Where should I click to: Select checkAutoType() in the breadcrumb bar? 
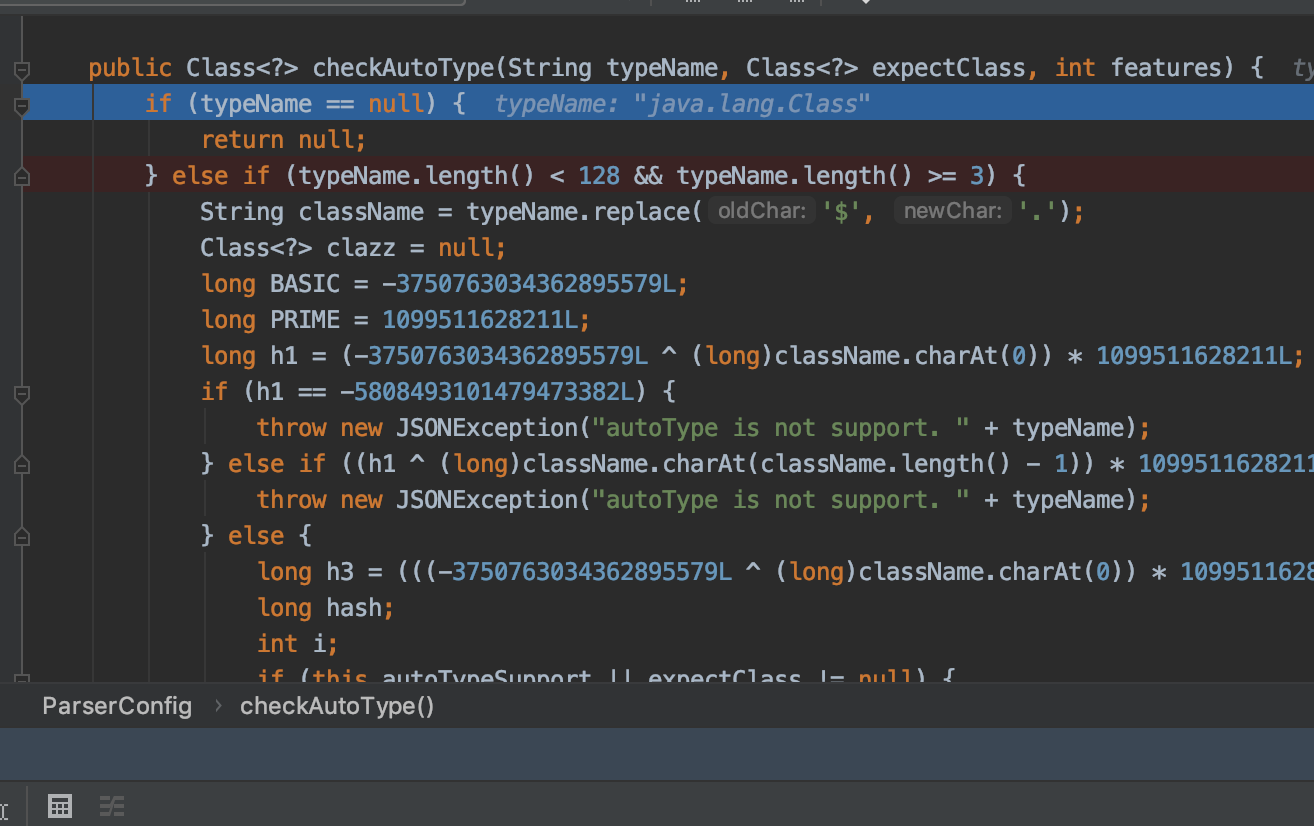[x=337, y=706]
